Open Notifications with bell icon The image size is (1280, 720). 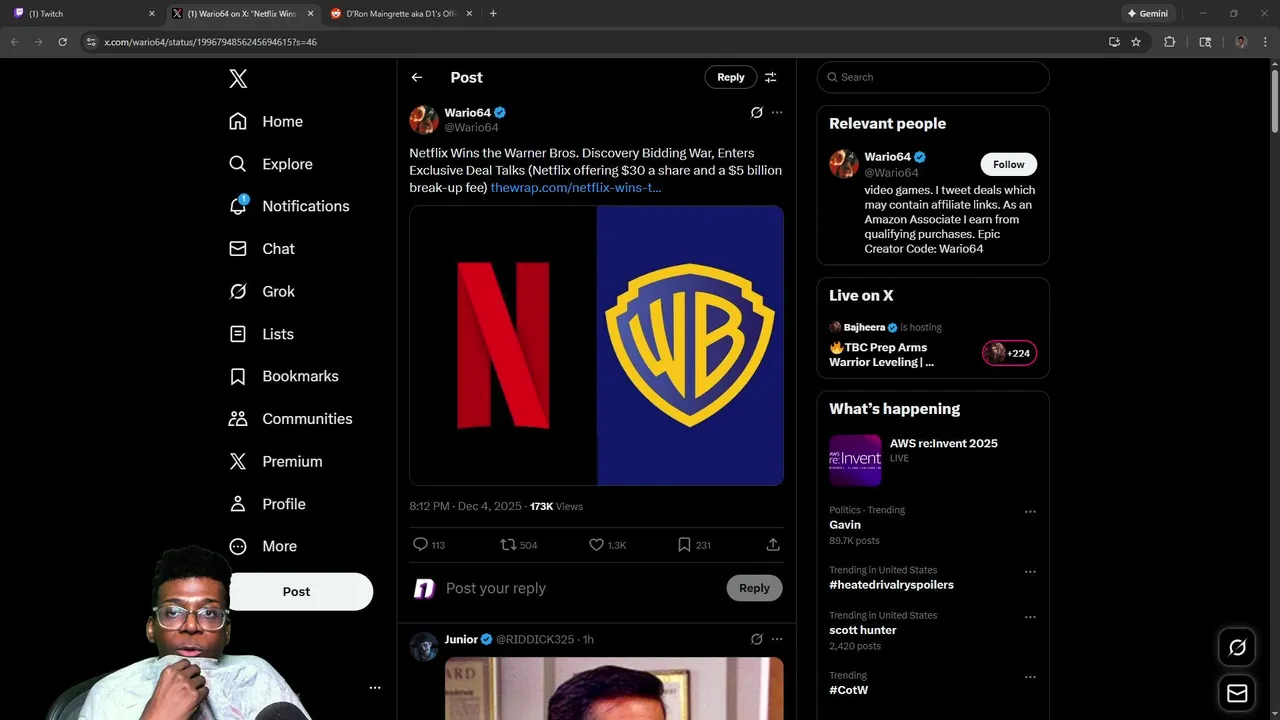[289, 206]
